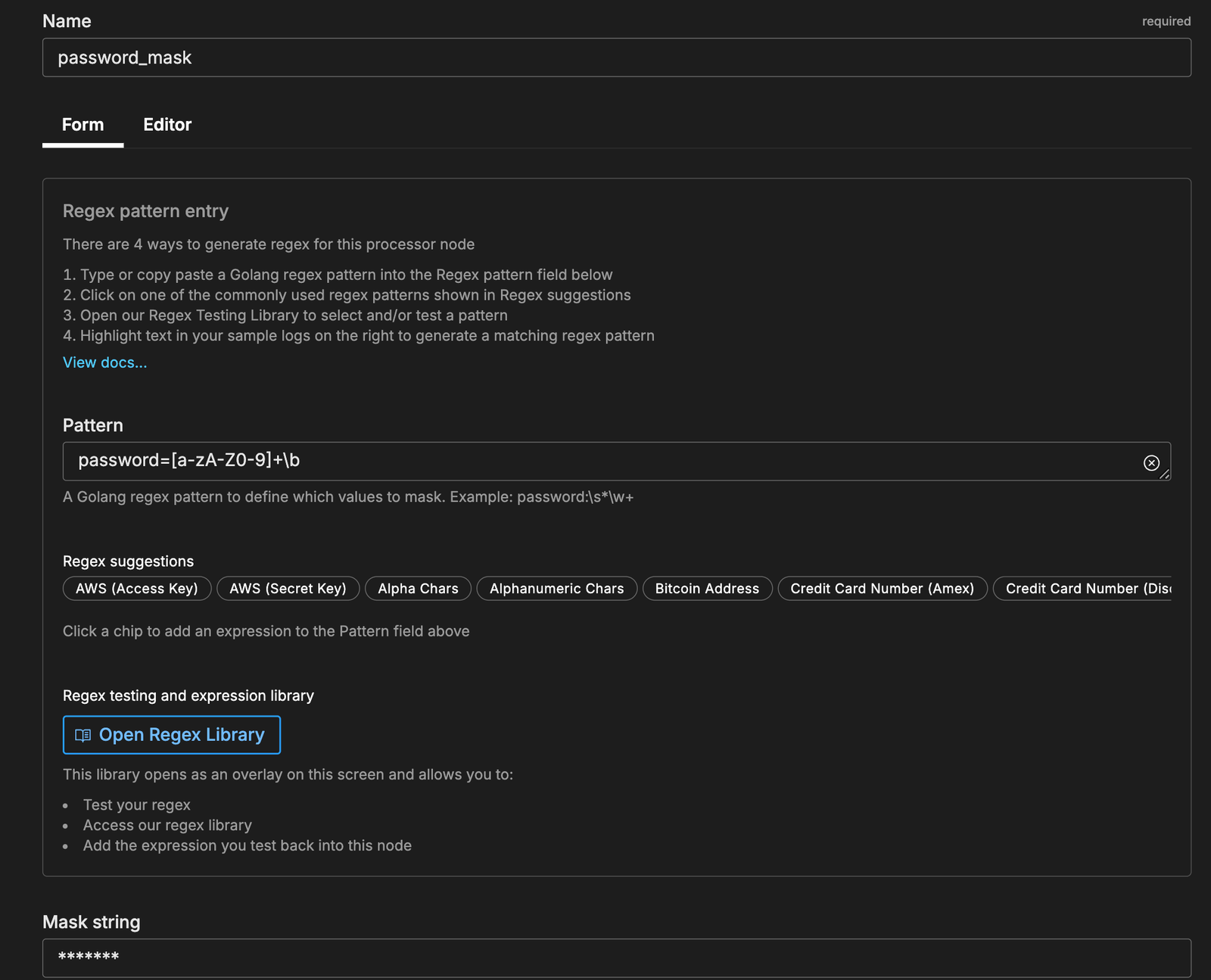Select the Bitcoin Address regex chip
Viewport: 1211px width, 980px height.
(707, 589)
